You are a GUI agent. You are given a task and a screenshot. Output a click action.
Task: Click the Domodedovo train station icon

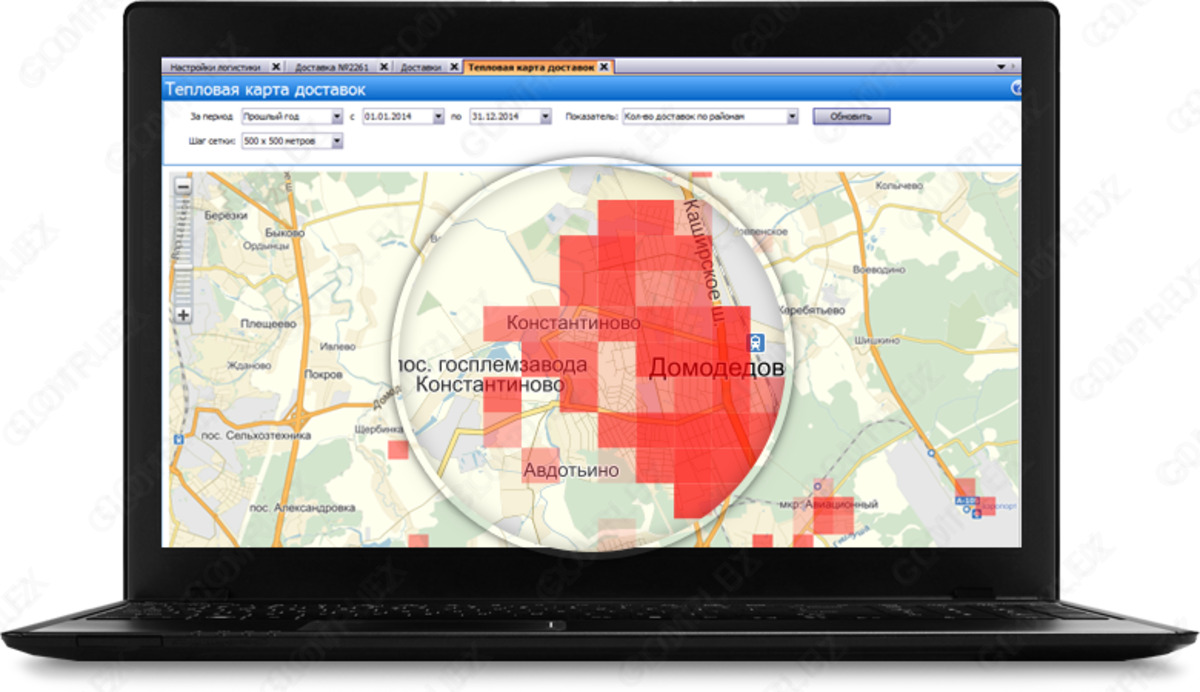pyautogui.click(x=757, y=342)
